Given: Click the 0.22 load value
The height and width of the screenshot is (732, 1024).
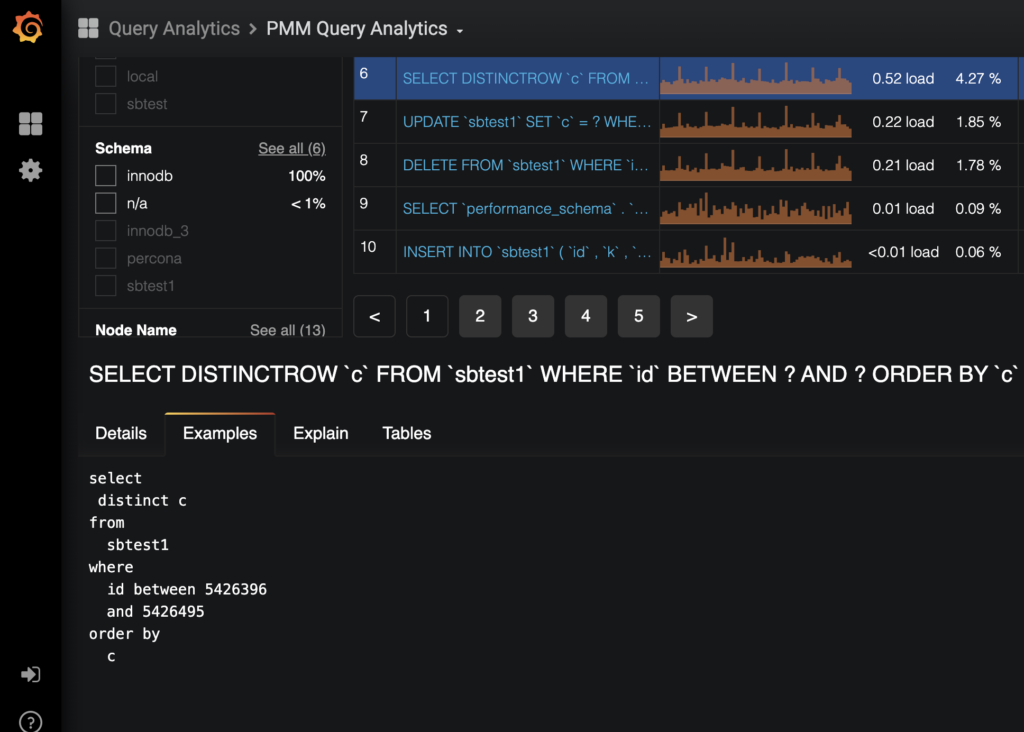Looking at the screenshot, I should coord(903,122).
